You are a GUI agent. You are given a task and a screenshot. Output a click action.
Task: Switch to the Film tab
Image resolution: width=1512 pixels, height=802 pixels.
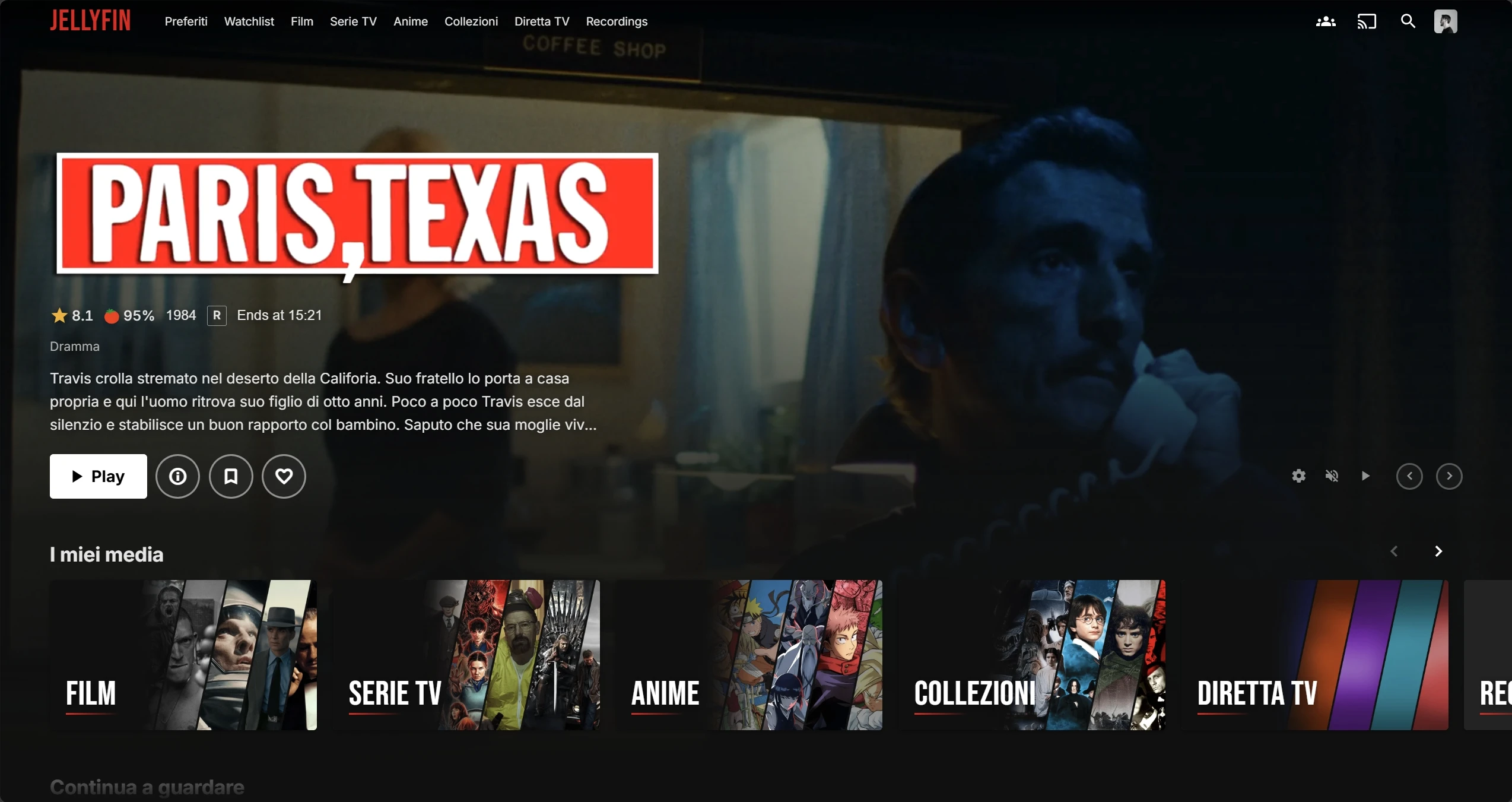pyautogui.click(x=302, y=21)
